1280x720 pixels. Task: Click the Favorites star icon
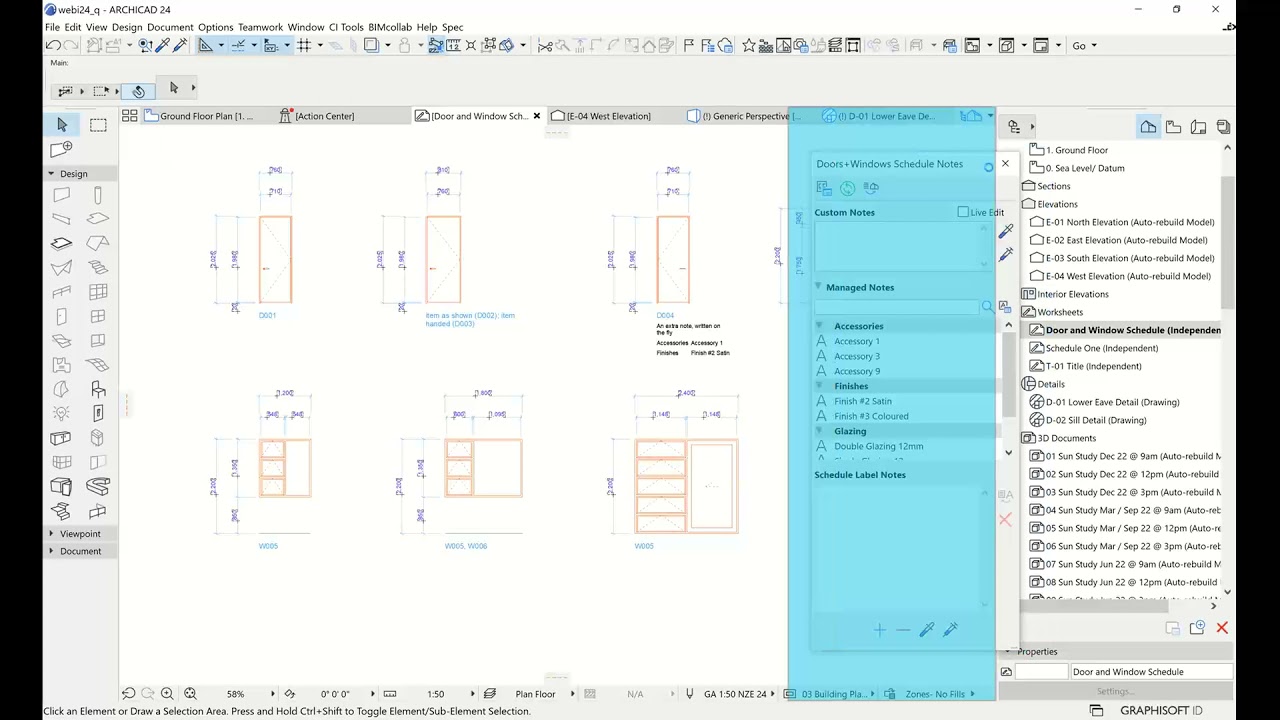[748, 45]
